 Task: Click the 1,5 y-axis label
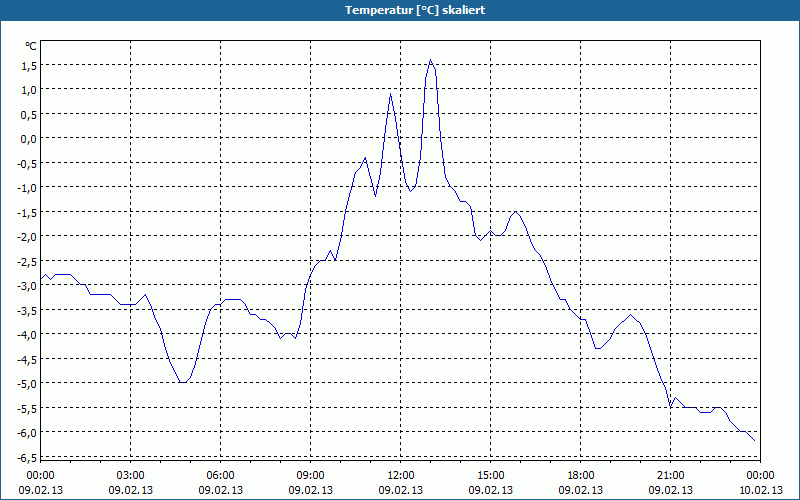point(29,65)
